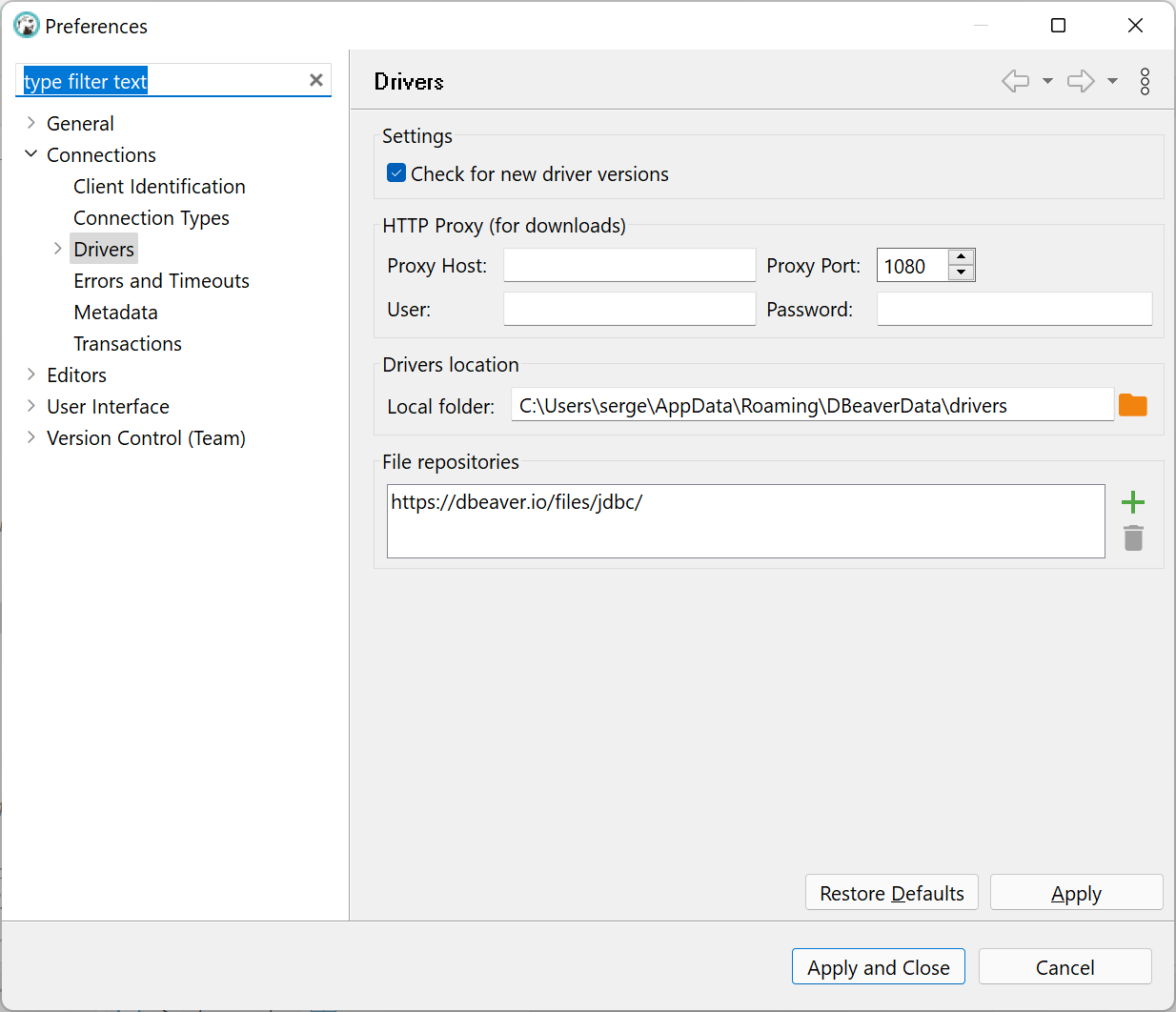Clear the filter text using the X icon

pyautogui.click(x=315, y=80)
